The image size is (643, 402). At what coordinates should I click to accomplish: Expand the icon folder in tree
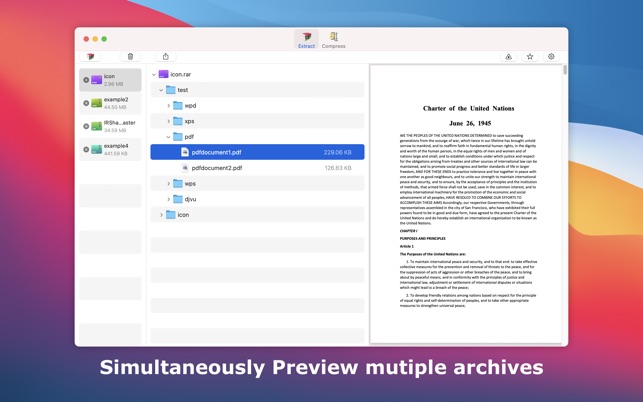(x=161, y=215)
